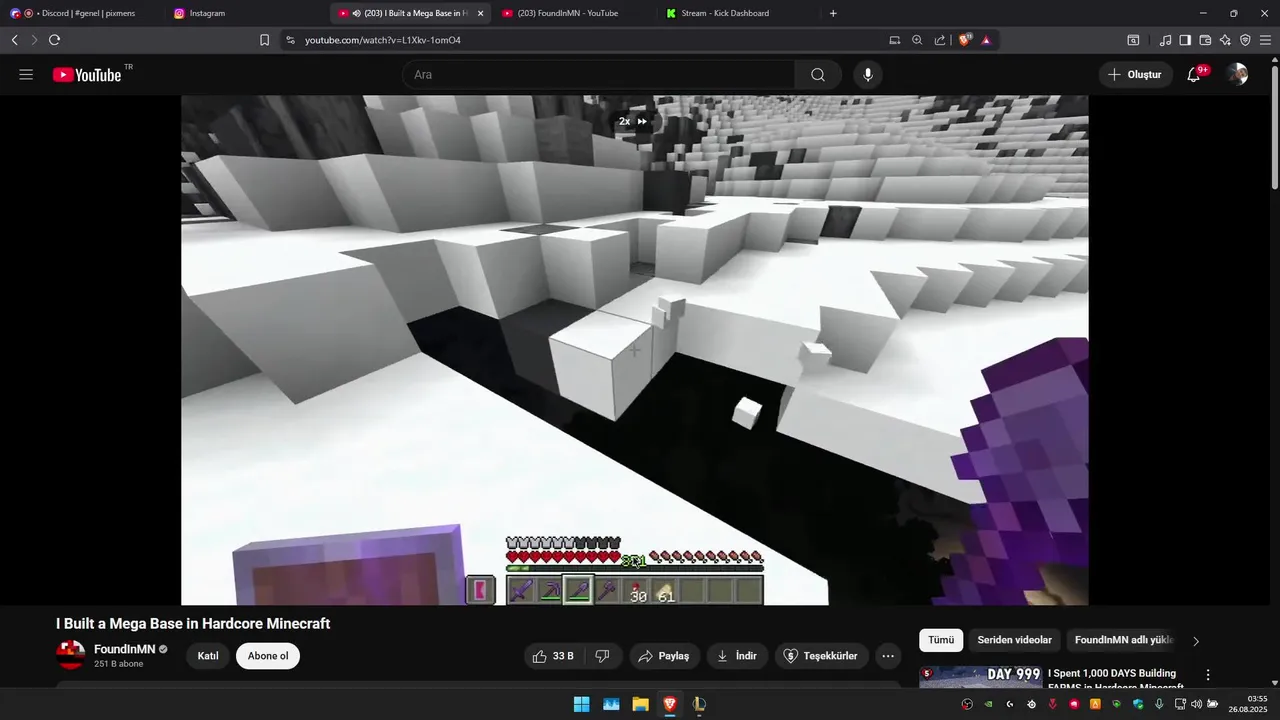1280x720 pixels.
Task: Open the install/cast icon in address bar
Action: [895, 40]
